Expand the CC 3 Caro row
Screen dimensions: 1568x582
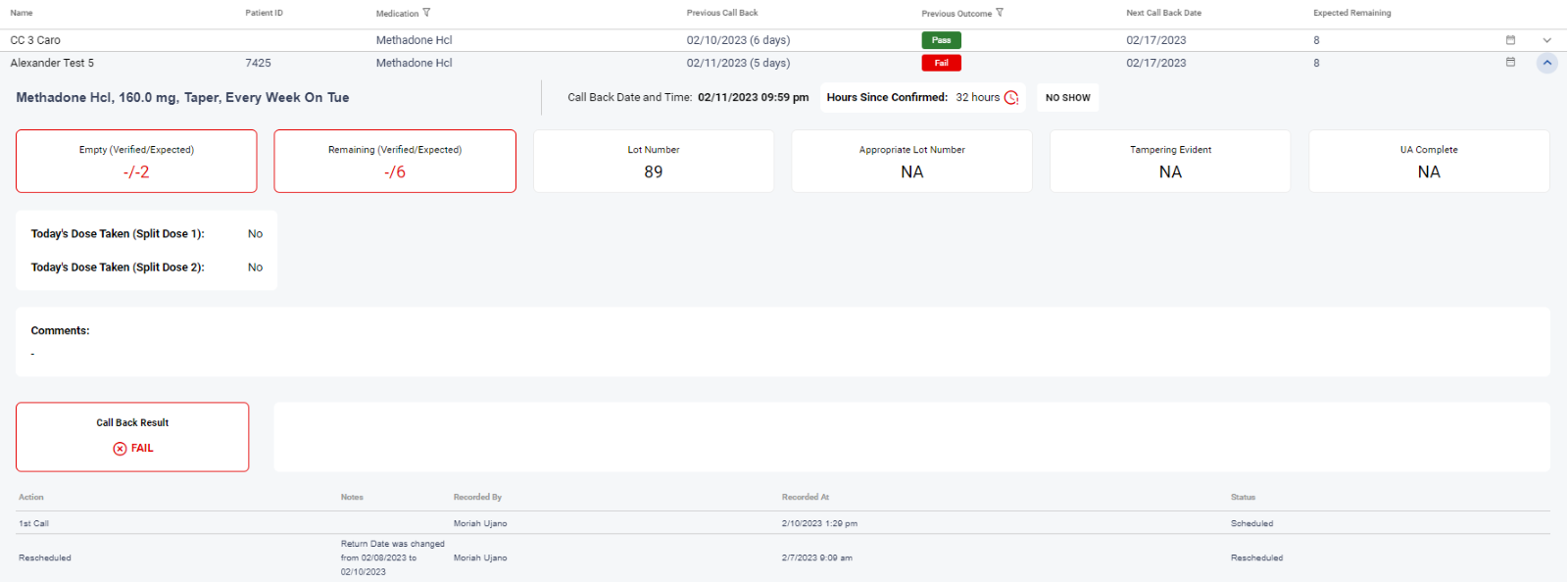pyautogui.click(x=1546, y=40)
